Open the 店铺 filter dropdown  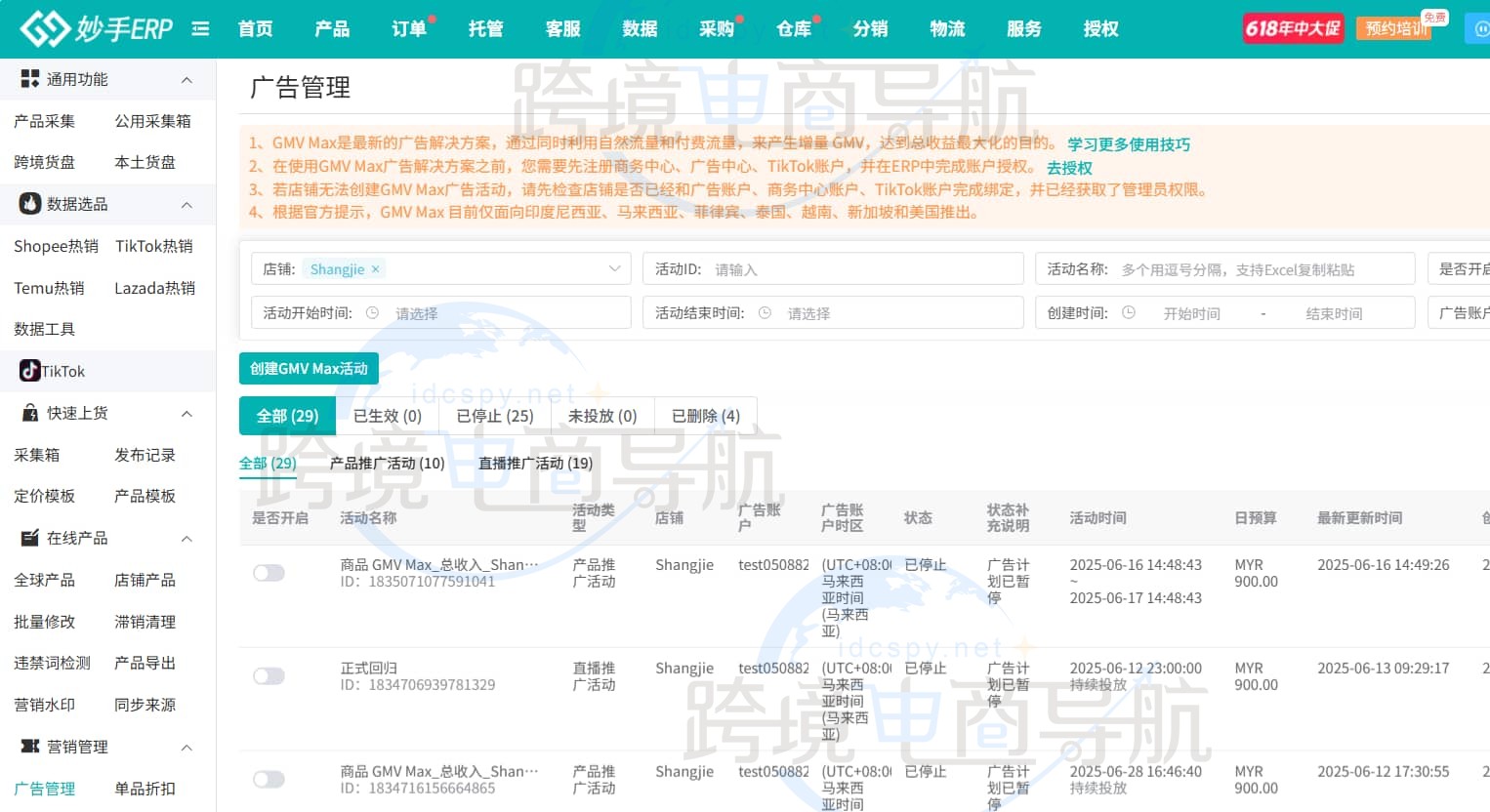pos(439,267)
